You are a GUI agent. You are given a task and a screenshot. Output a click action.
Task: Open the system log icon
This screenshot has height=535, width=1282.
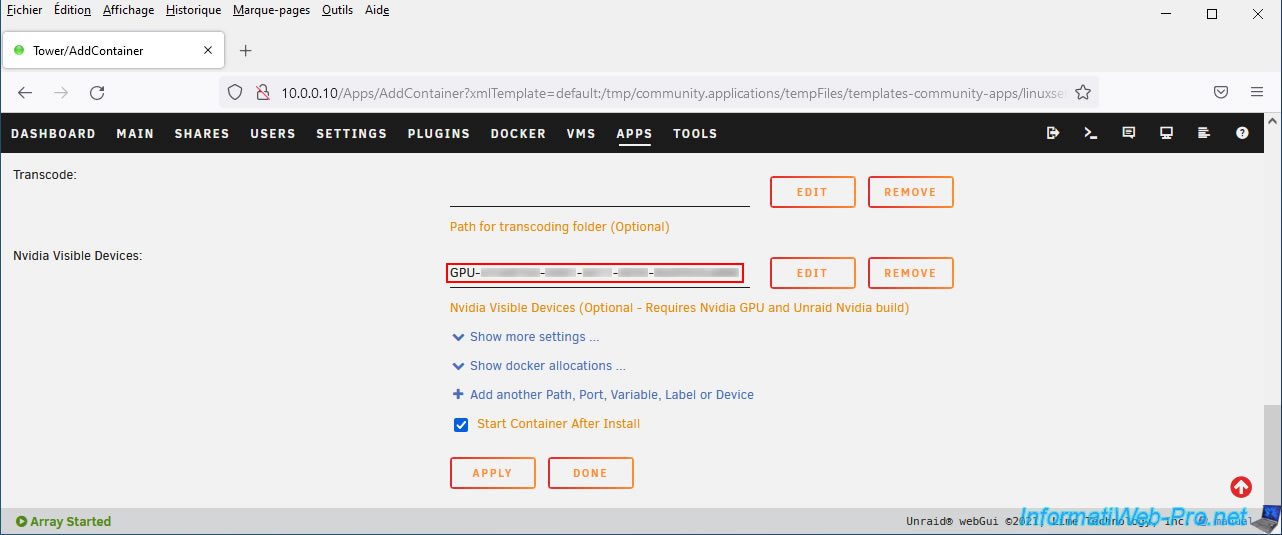pos(1204,133)
